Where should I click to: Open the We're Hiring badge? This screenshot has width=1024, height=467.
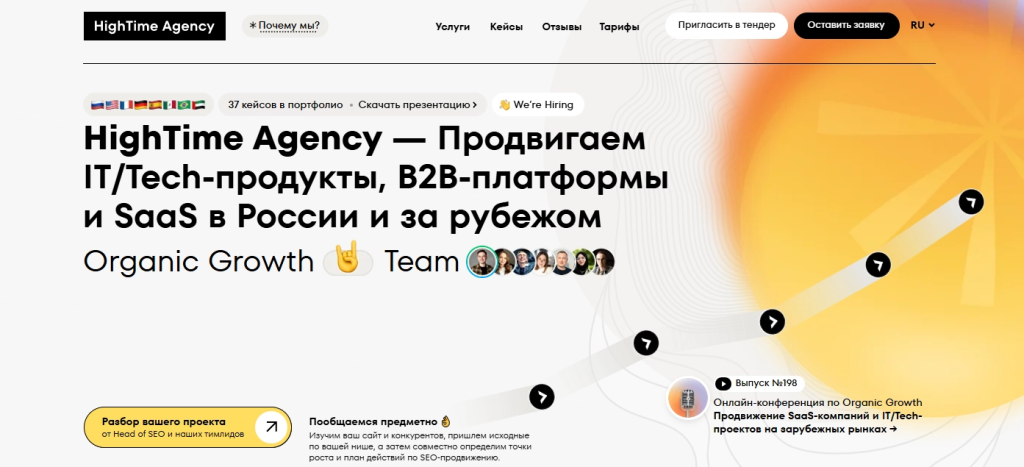(537, 105)
